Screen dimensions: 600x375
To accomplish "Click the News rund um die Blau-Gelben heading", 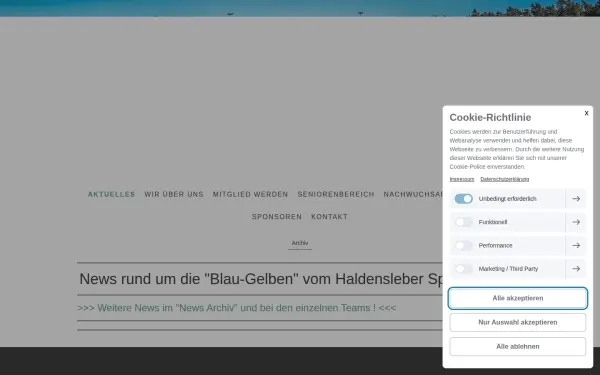I will pyautogui.click(x=261, y=279).
